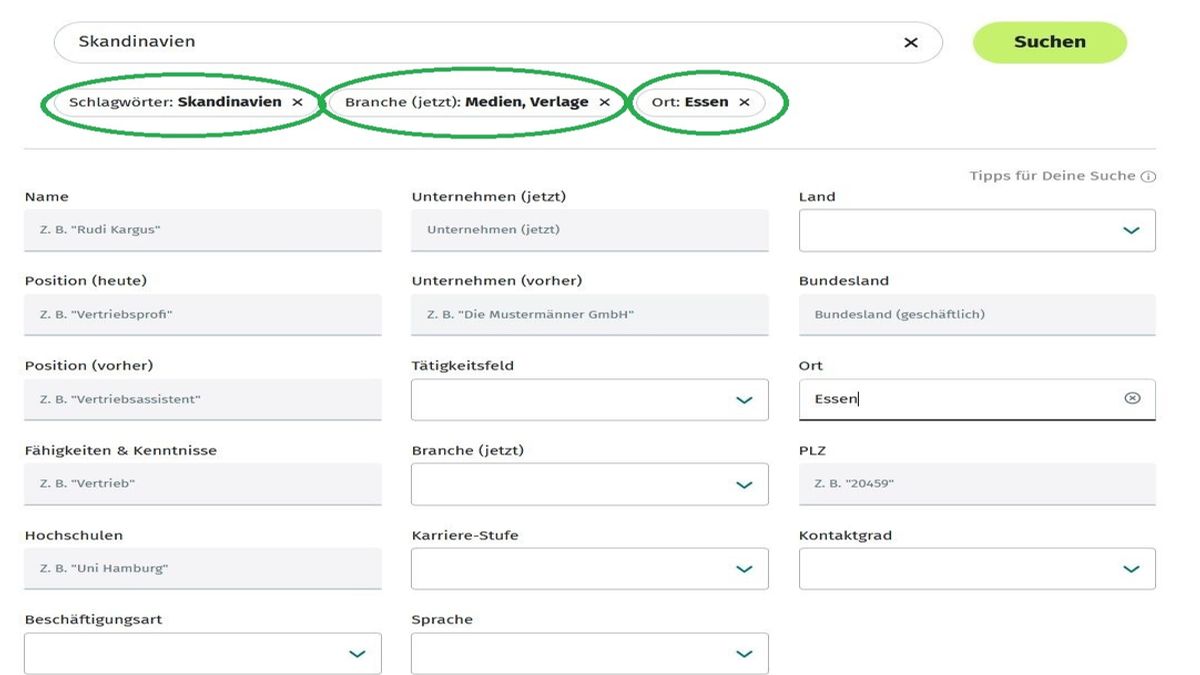Viewport: 1200px width, 675px height.
Task: Select the Hochschulen text field
Action: tap(203, 568)
